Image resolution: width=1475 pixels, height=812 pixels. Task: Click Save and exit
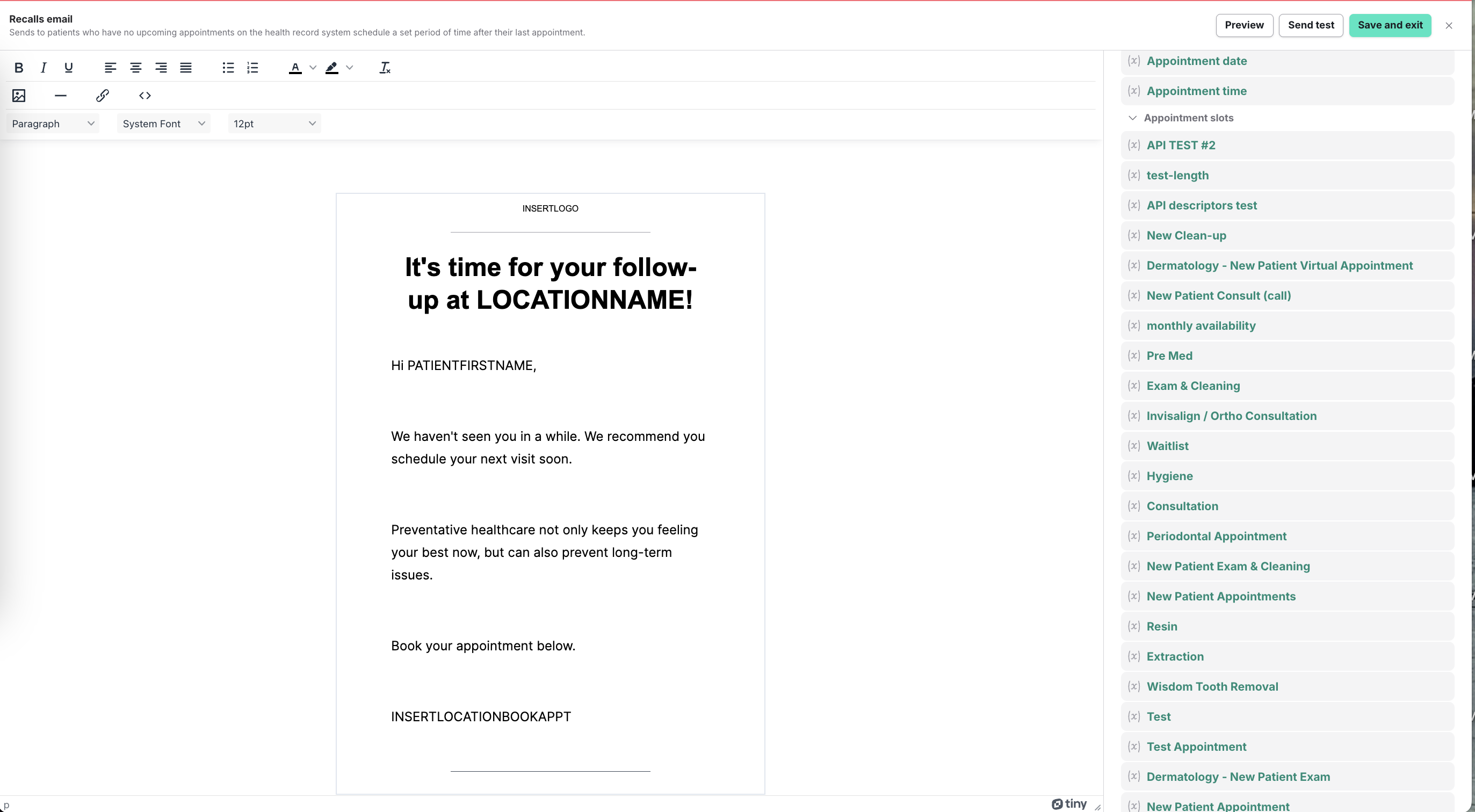click(x=1390, y=25)
